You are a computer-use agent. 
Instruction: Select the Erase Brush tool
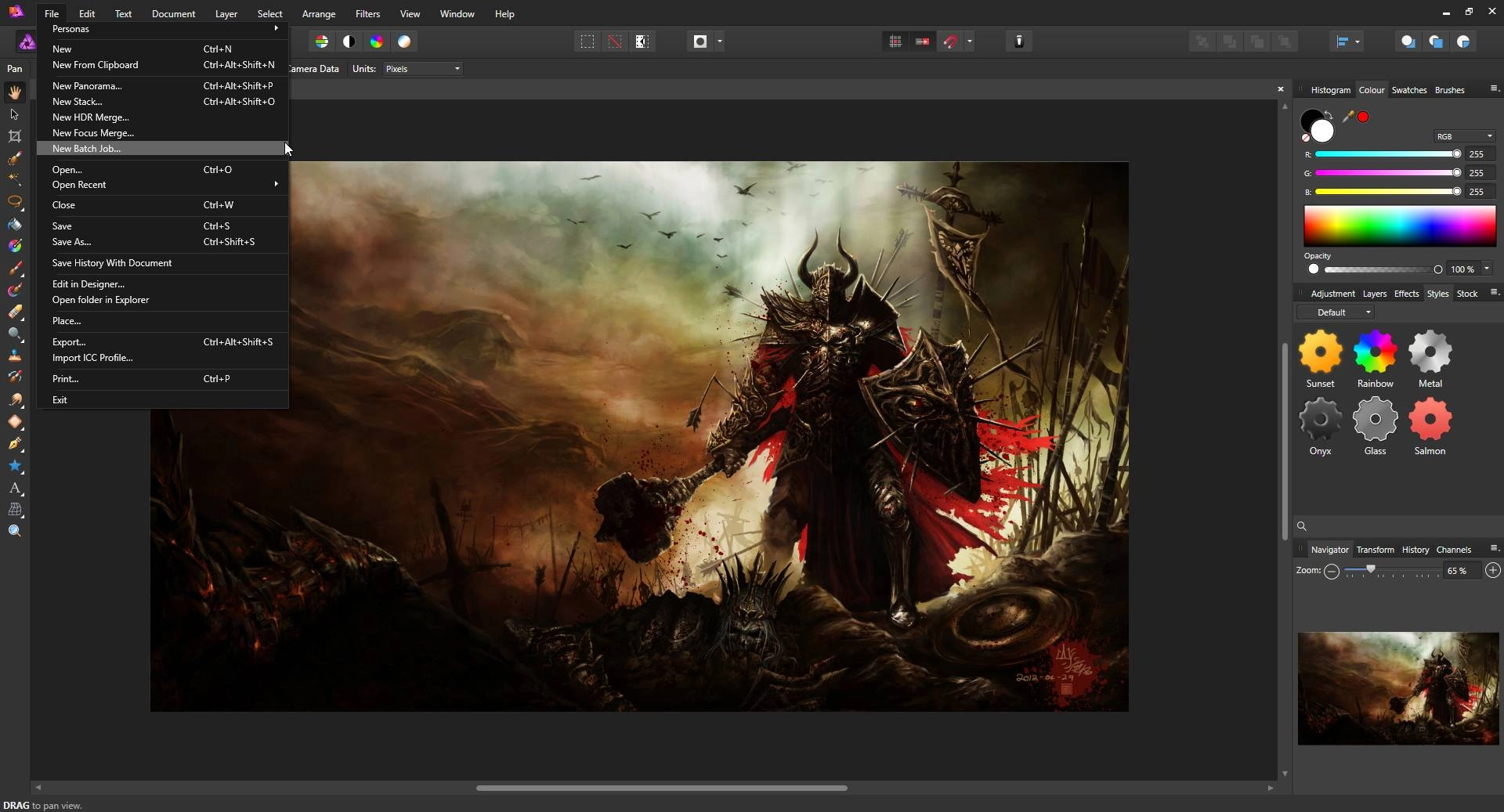click(x=15, y=312)
